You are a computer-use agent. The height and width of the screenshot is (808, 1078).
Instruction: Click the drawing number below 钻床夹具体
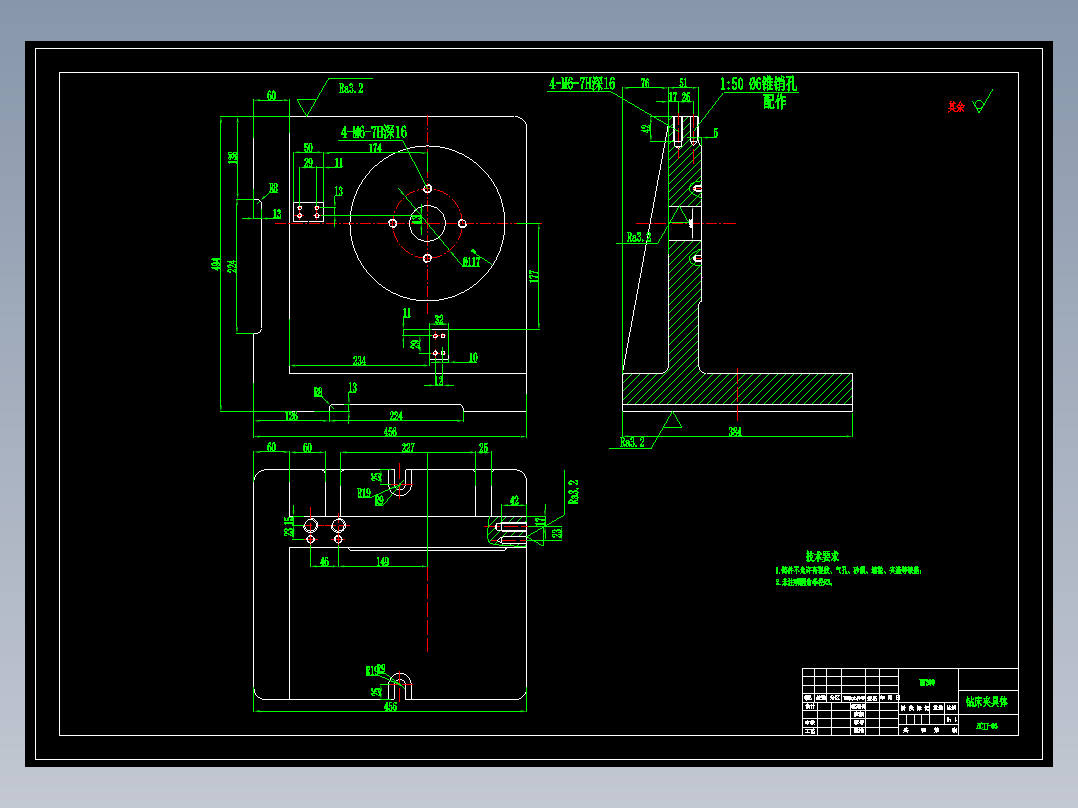click(x=987, y=726)
